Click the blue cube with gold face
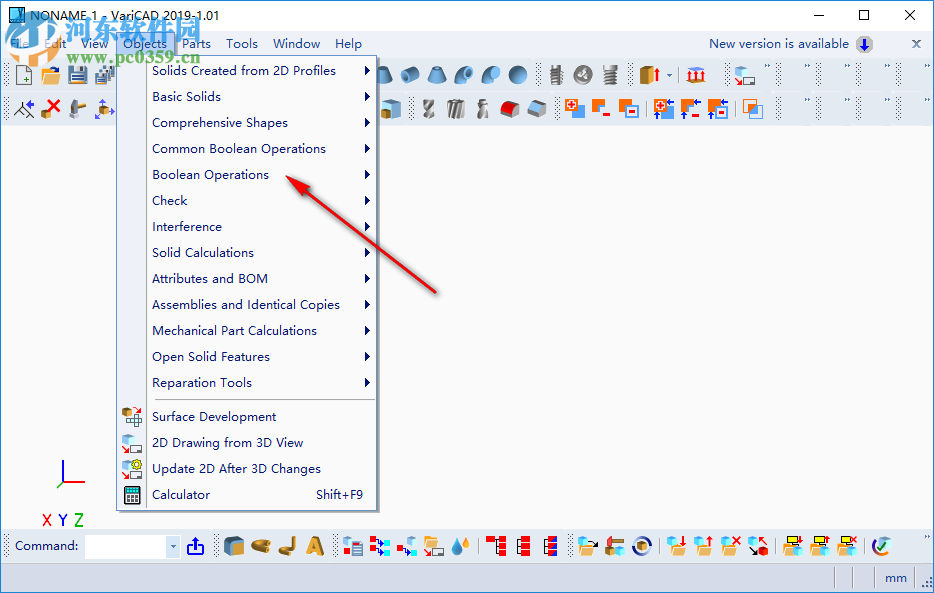This screenshot has height=593, width=934. click(234, 546)
